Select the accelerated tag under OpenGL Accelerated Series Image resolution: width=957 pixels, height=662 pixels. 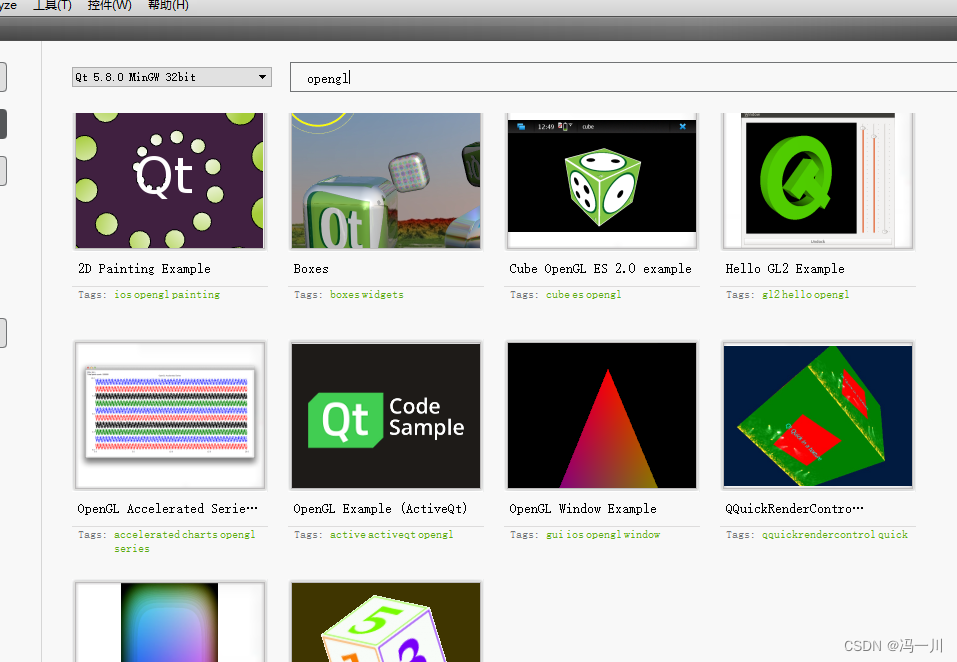point(147,534)
